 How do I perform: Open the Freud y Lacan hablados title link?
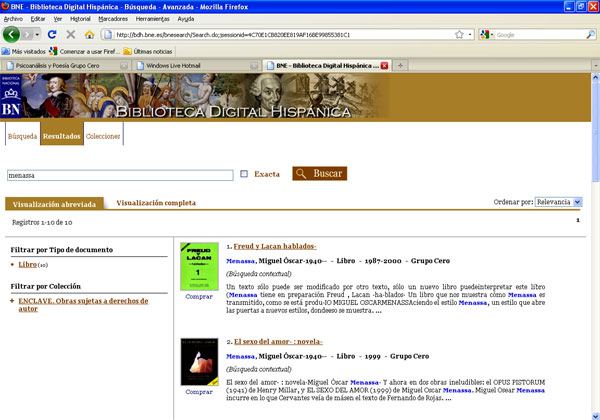point(275,246)
